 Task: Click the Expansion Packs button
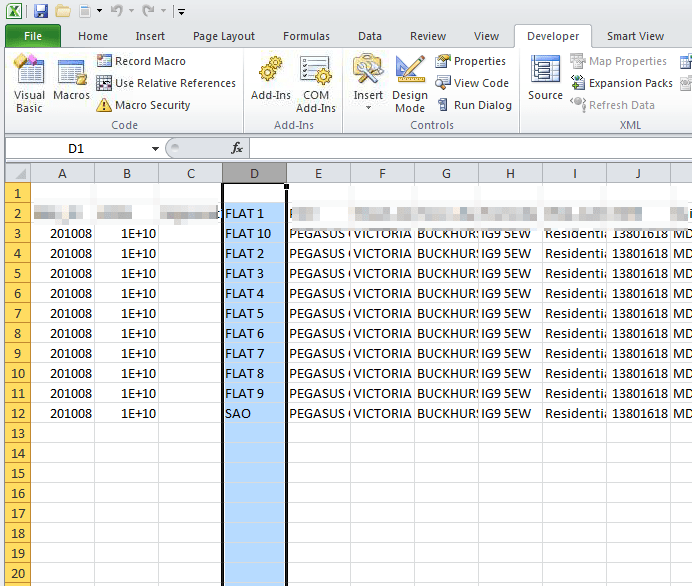tap(622, 83)
